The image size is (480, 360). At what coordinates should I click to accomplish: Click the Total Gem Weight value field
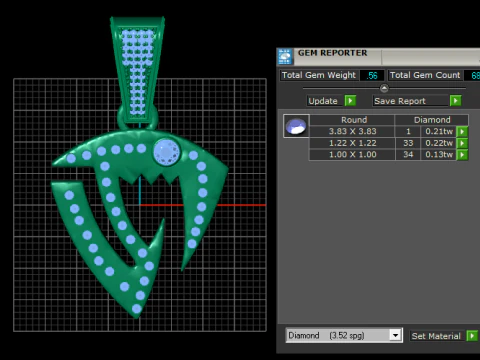click(372, 75)
